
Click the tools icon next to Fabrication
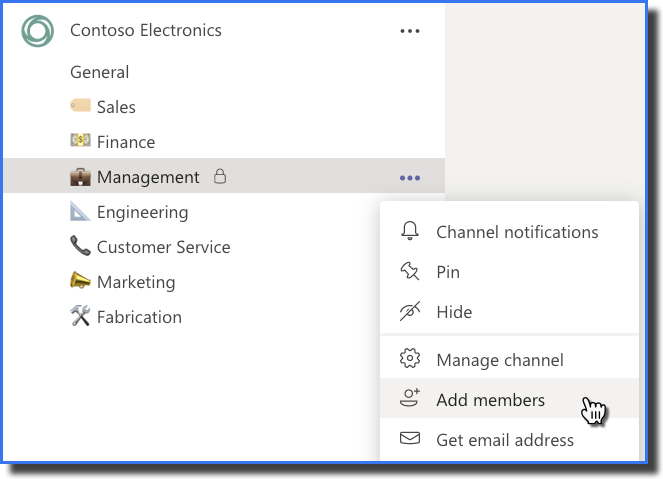tap(80, 315)
